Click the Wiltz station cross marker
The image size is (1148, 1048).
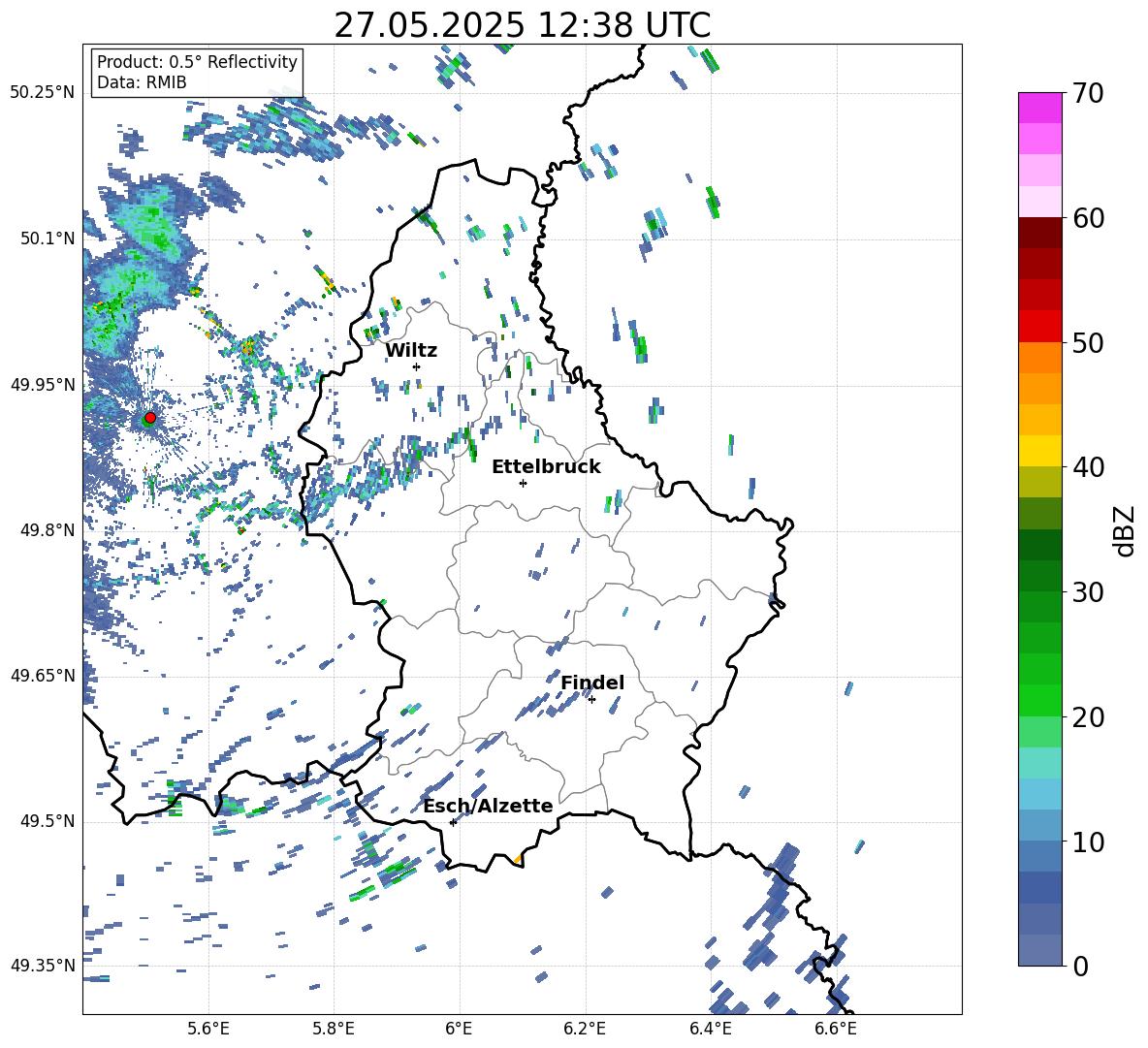pyautogui.click(x=417, y=366)
